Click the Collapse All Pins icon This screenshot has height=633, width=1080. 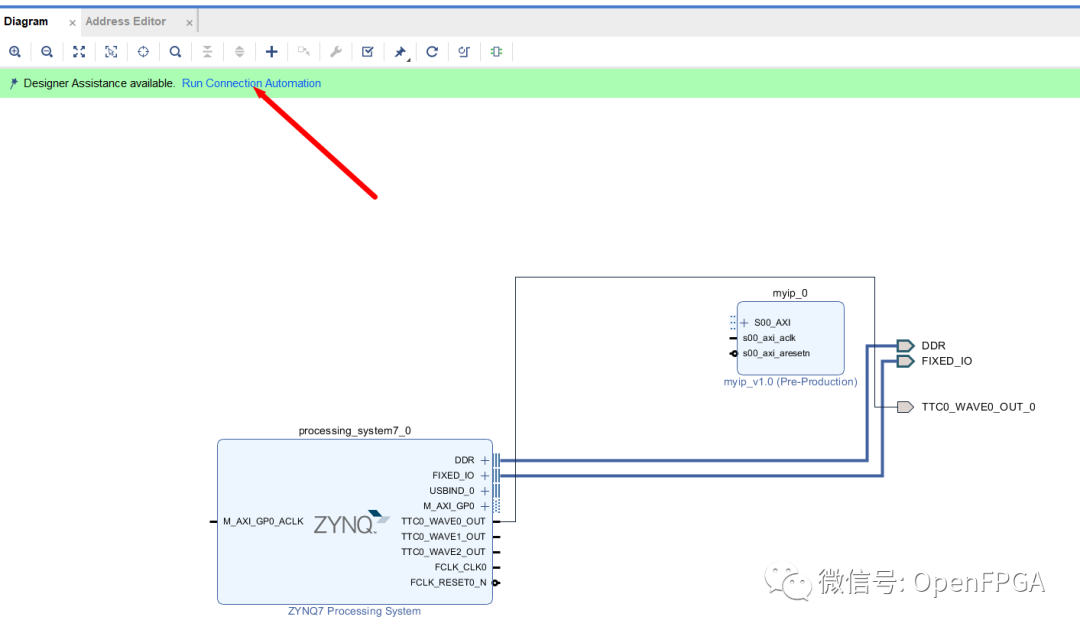click(207, 51)
